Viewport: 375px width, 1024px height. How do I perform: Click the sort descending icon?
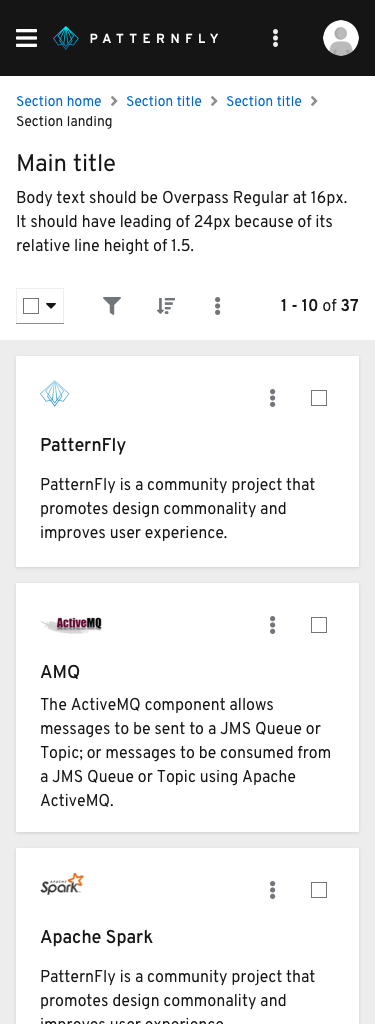(166, 306)
